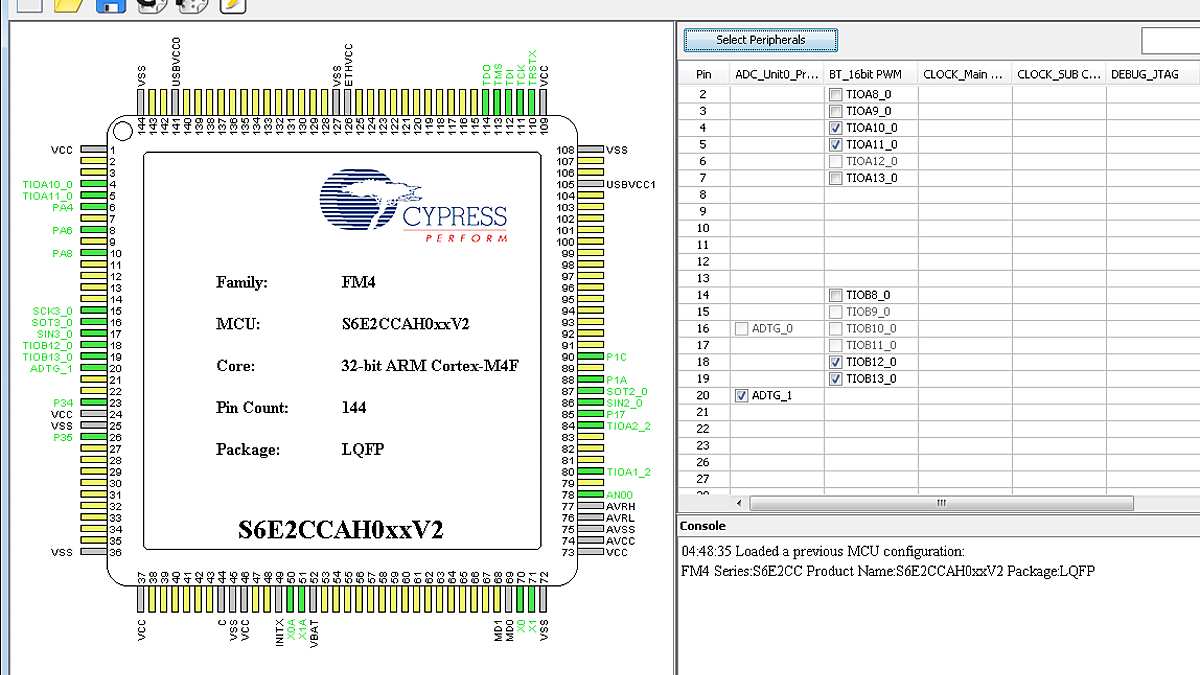This screenshot has height=675, width=1200.
Task: Check the TIOA13_0 checkbox
Action: 835,178
